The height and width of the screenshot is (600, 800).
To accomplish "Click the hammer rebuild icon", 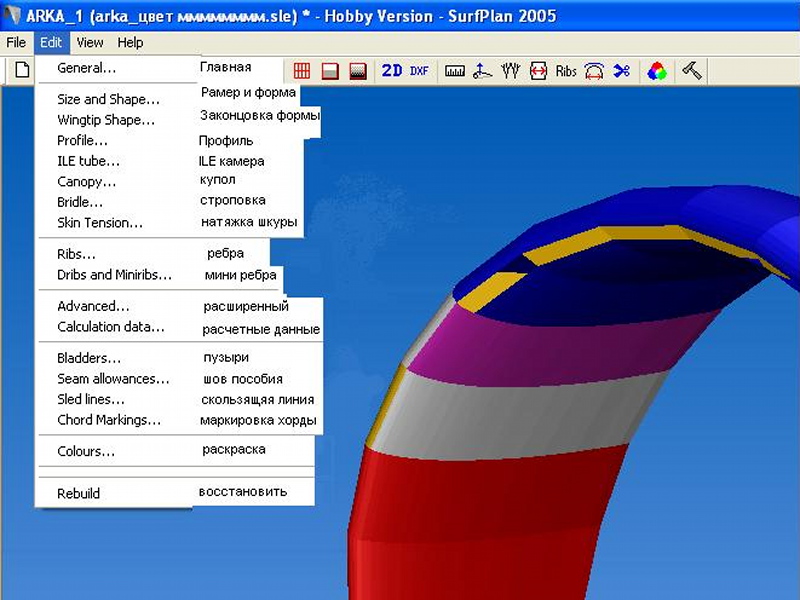I will (691, 71).
